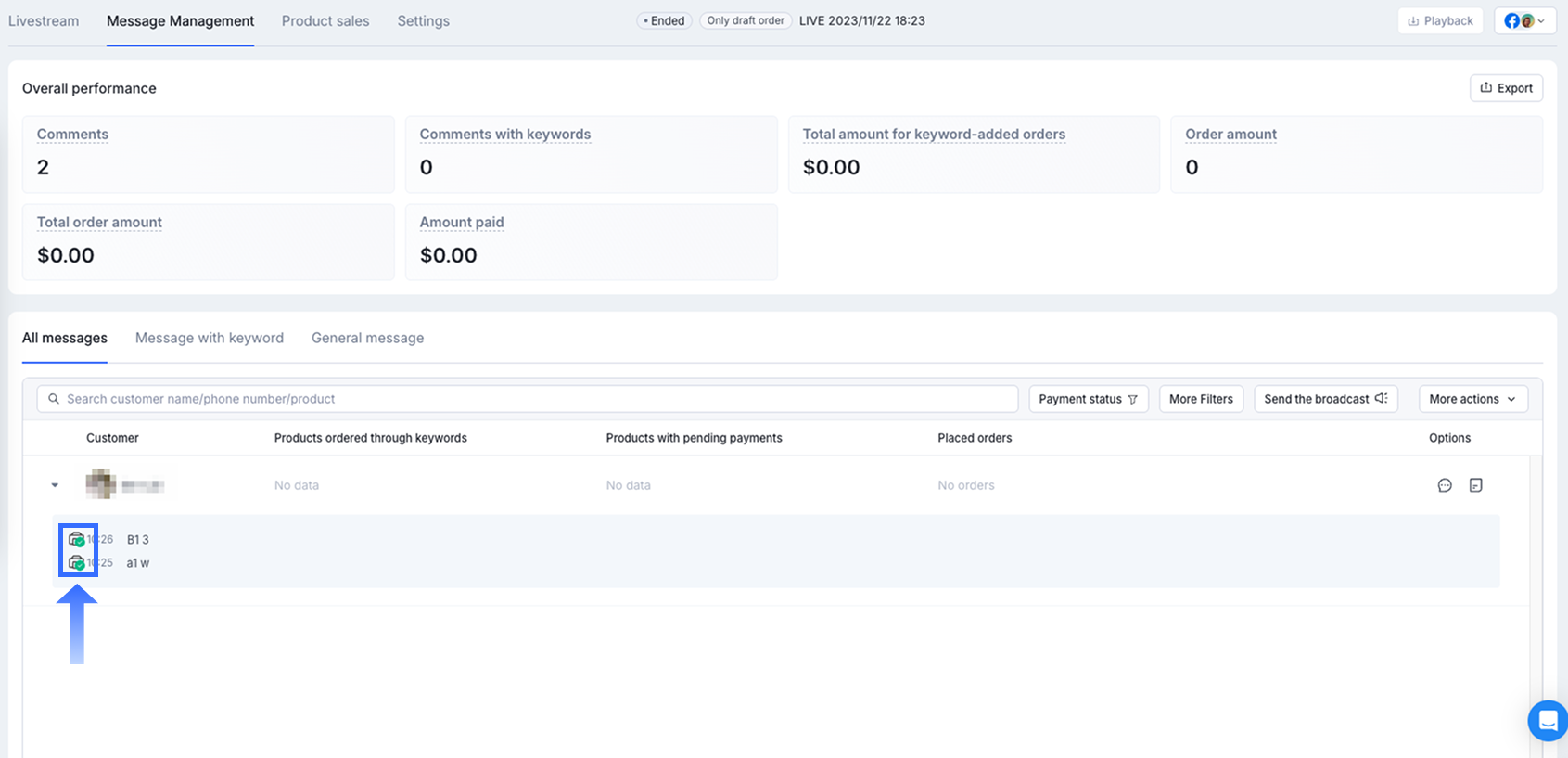Screen dimensions: 1568x758
Task: Open the Payment status filter
Action: point(1088,399)
